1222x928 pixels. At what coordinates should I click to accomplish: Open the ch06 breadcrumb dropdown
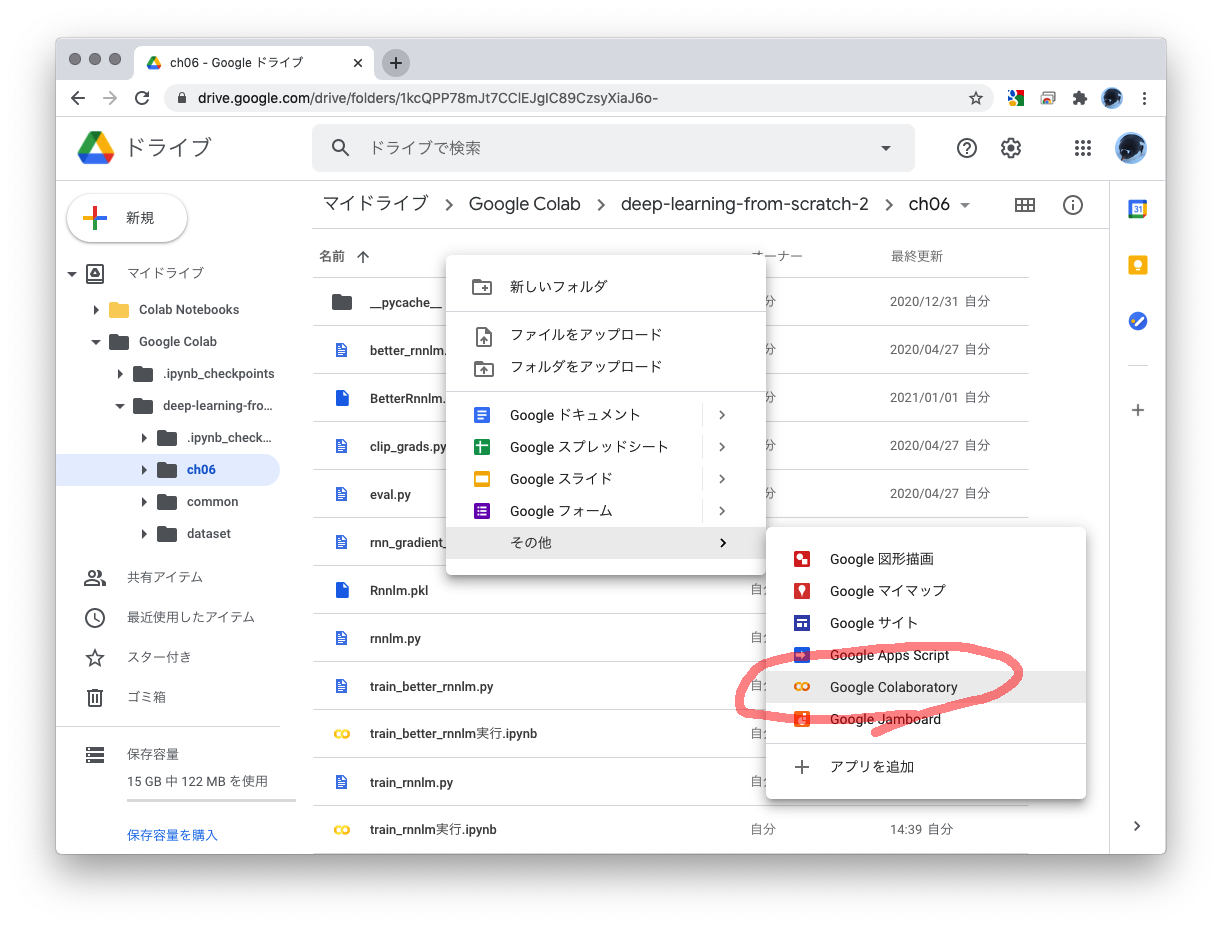(965, 205)
